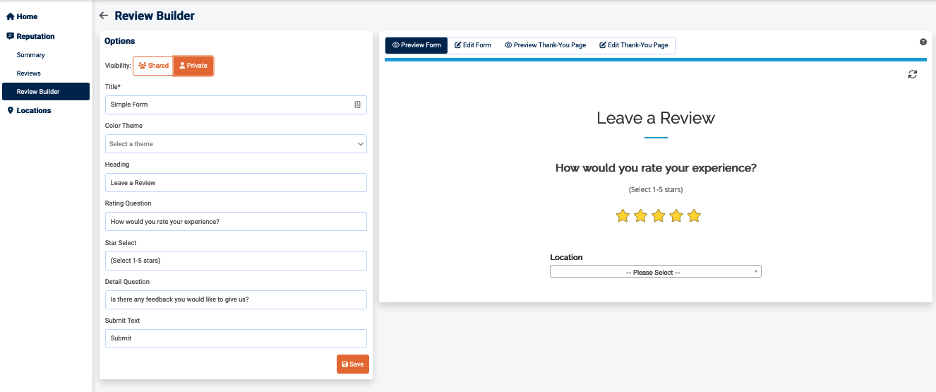This screenshot has height=392, width=936.
Task: Select the first rating star
Action: point(623,216)
